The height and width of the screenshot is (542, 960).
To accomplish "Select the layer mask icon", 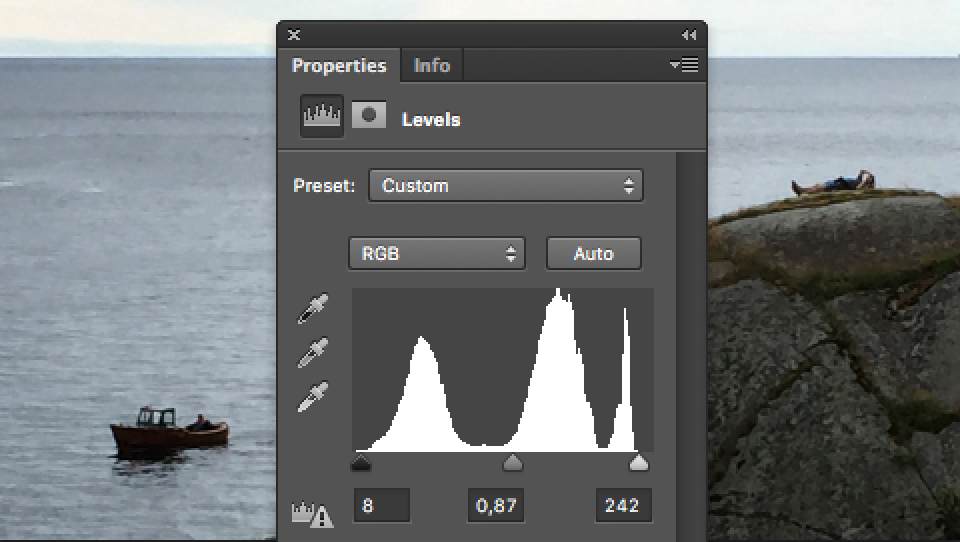I will click(369, 116).
